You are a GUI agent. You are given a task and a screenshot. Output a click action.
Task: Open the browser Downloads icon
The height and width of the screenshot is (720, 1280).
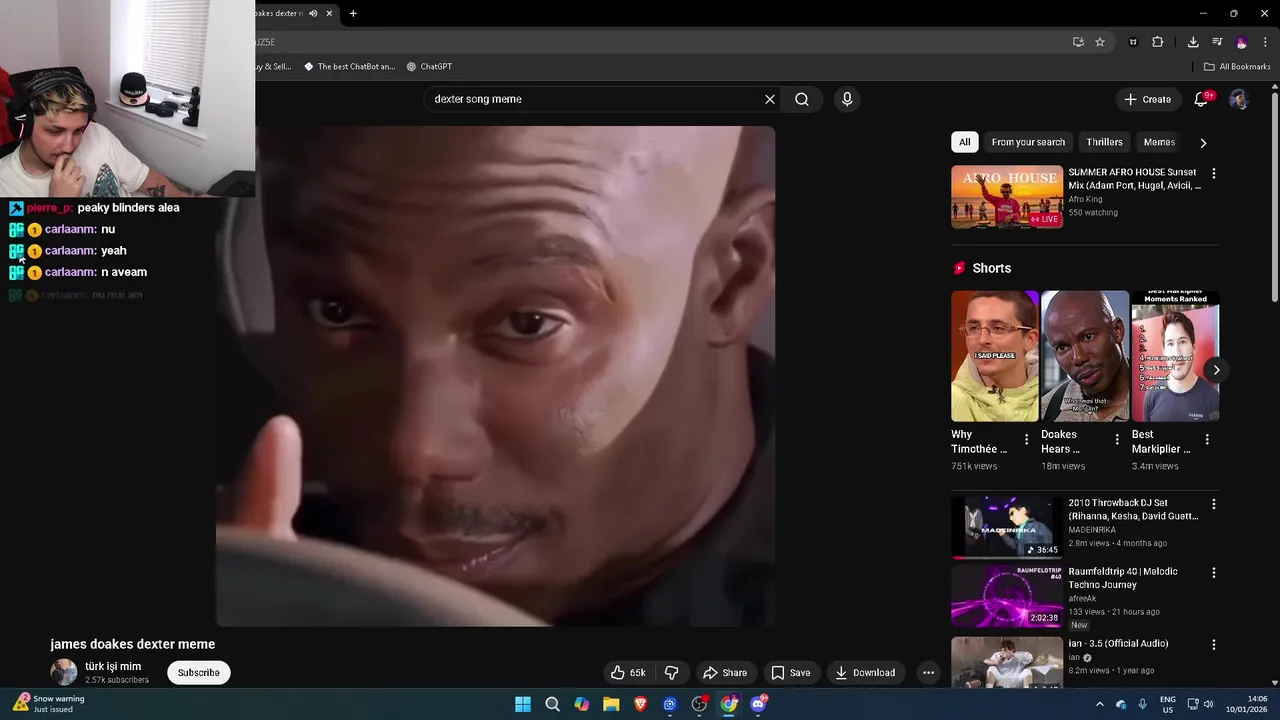1193,42
